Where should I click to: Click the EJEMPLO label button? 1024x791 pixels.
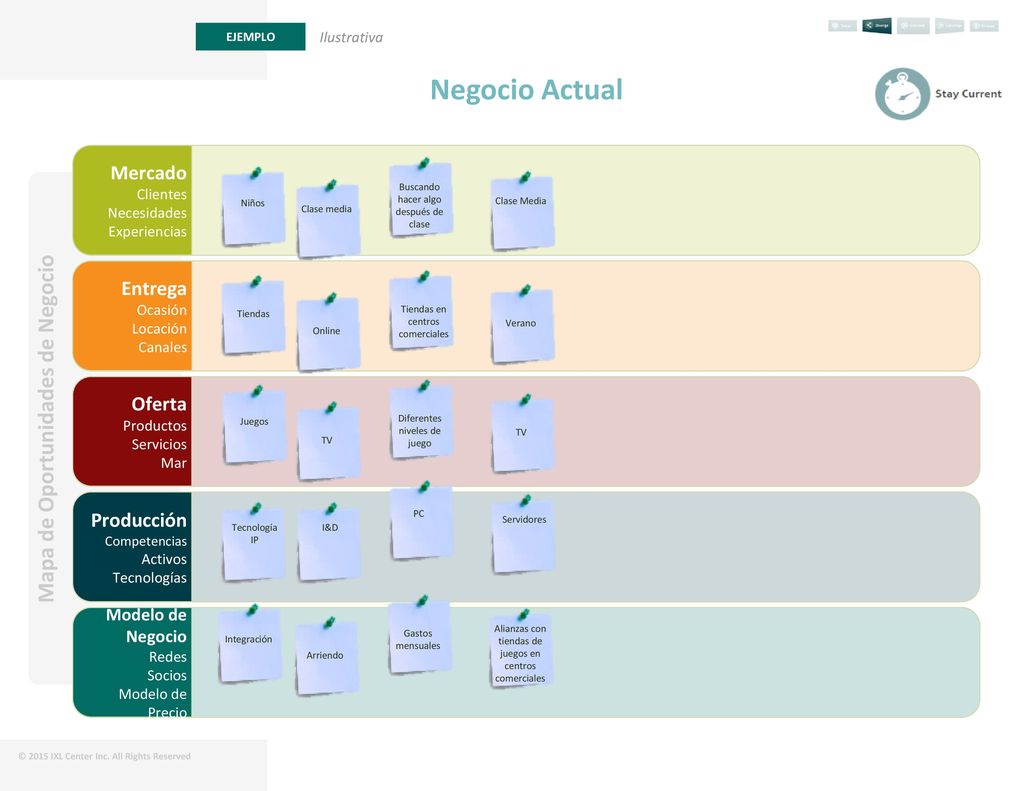pos(250,37)
